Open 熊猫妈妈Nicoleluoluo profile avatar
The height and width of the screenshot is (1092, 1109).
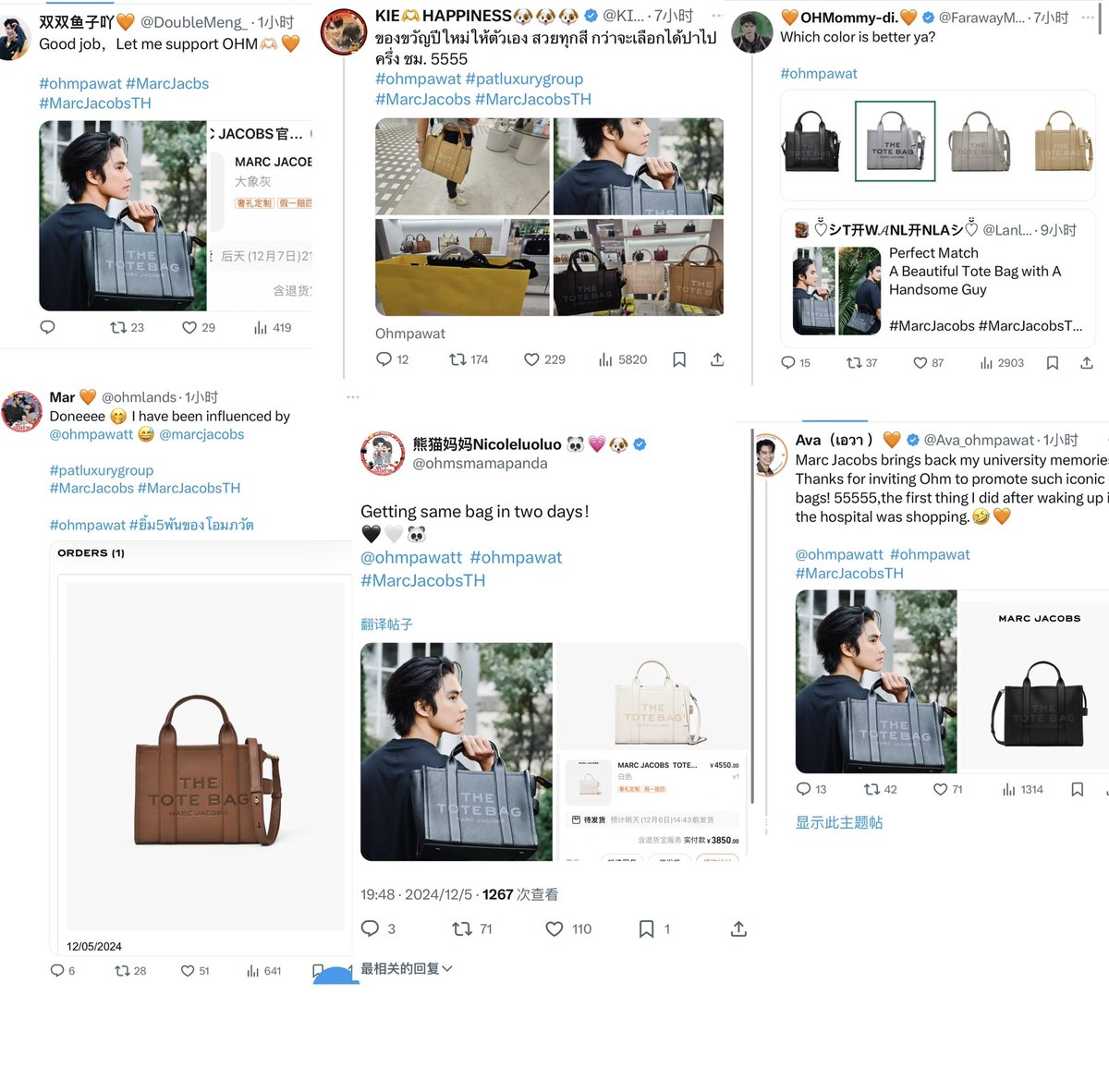[383, 453]
